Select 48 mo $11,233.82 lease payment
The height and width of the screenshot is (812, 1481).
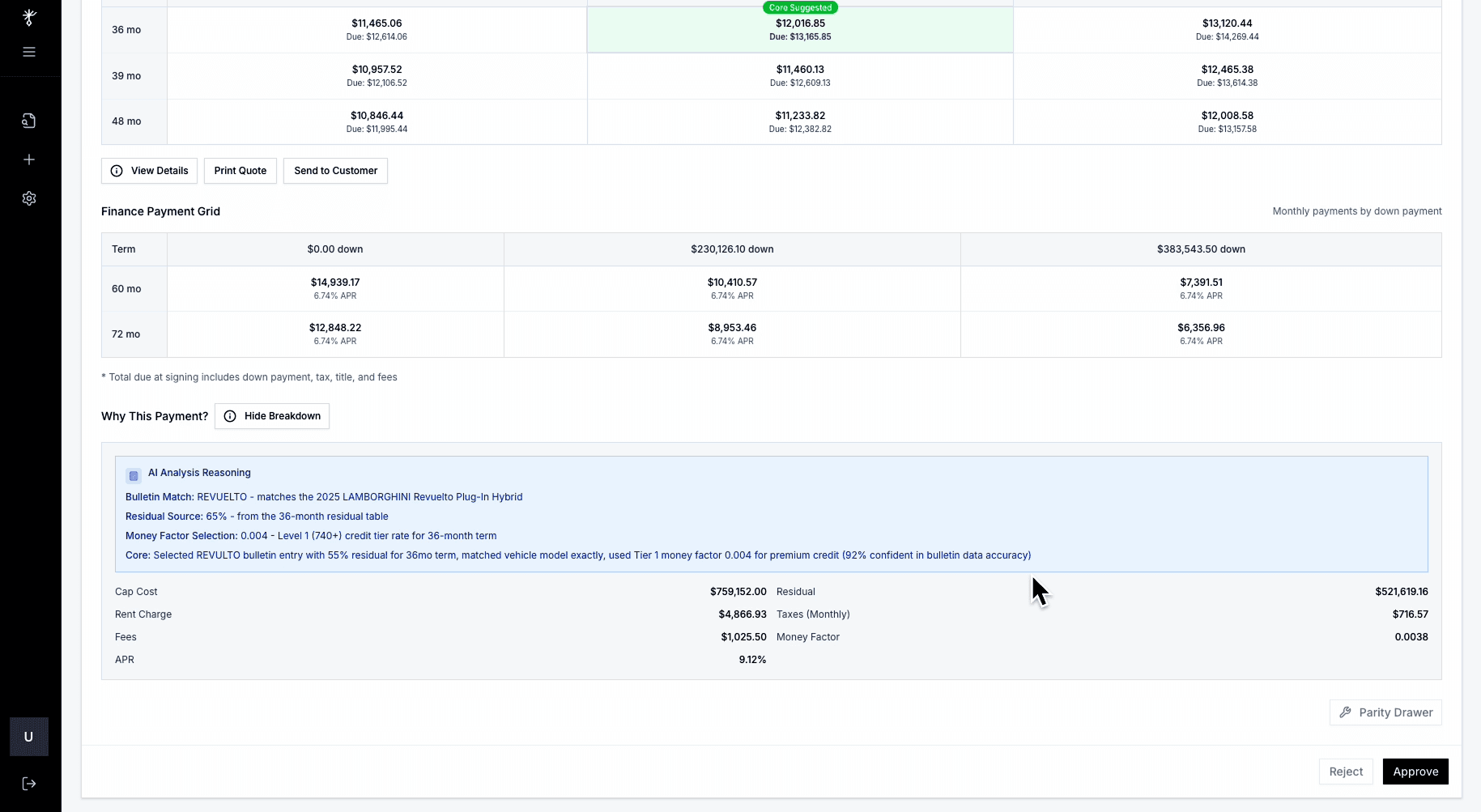coord(800,121)
